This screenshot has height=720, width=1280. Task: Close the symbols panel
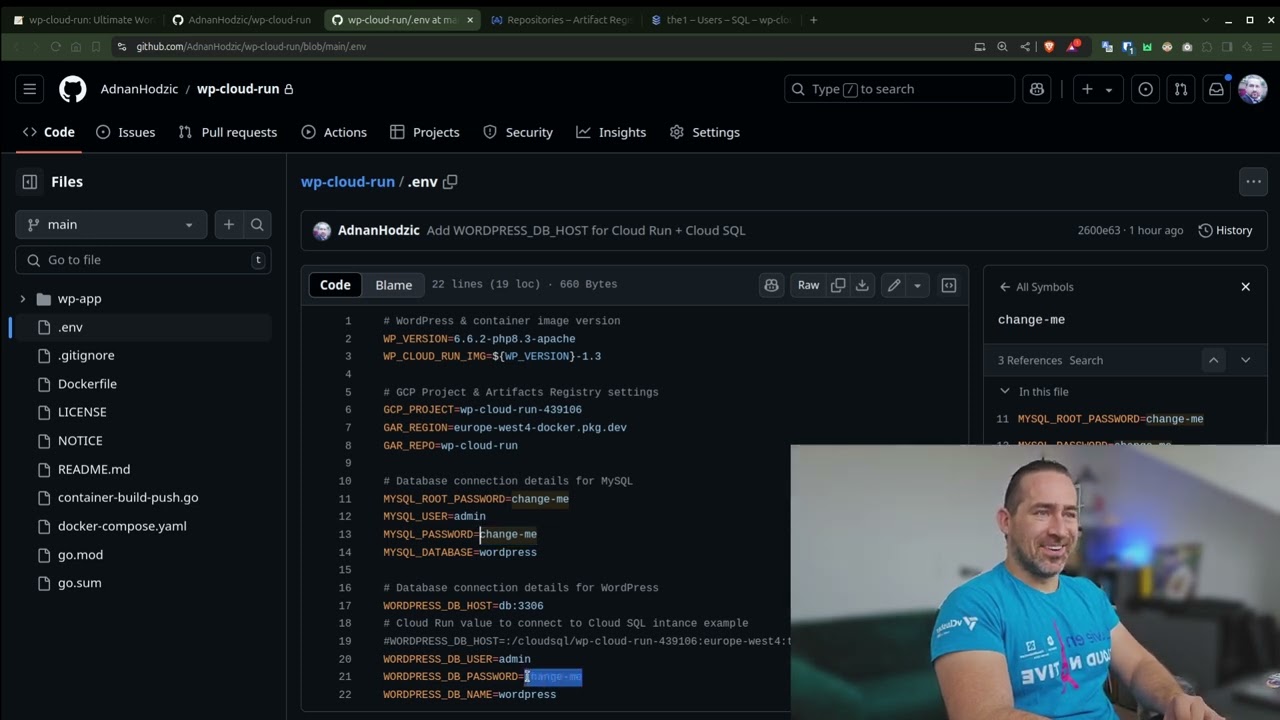tap(1245, 287)
